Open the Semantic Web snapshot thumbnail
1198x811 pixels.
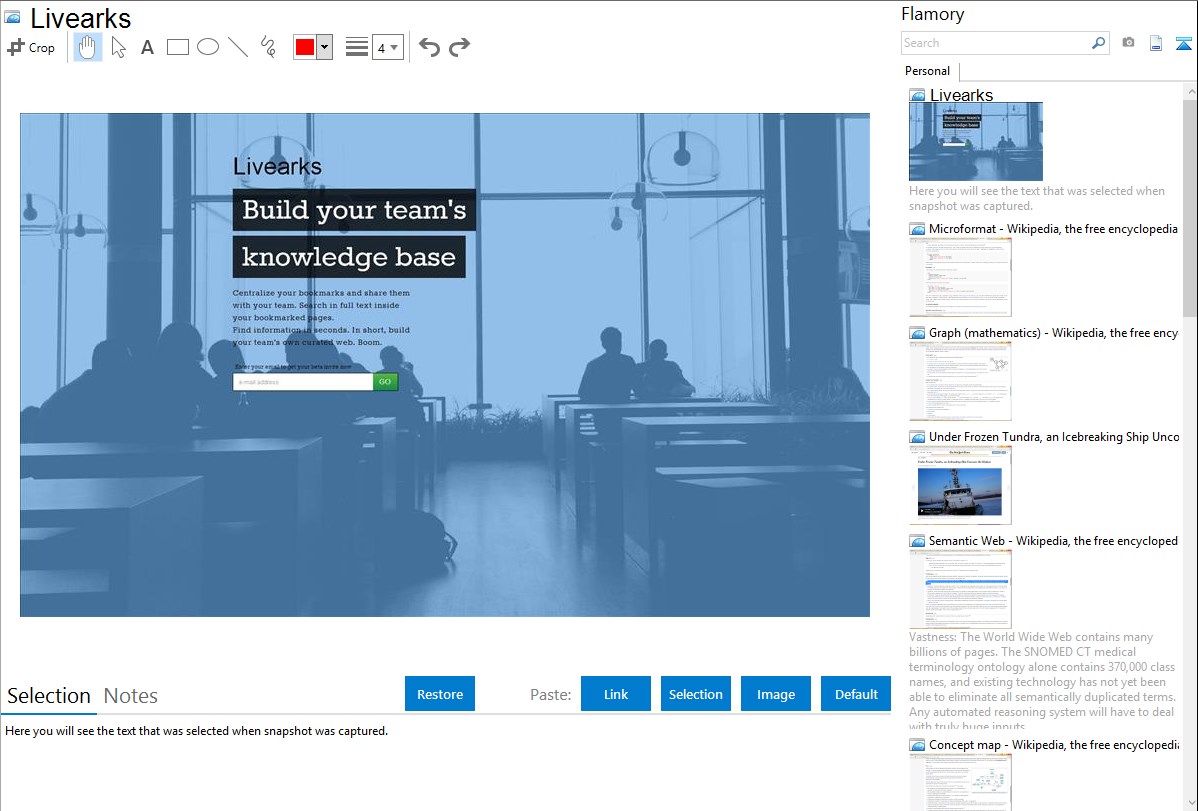(960, 589)
